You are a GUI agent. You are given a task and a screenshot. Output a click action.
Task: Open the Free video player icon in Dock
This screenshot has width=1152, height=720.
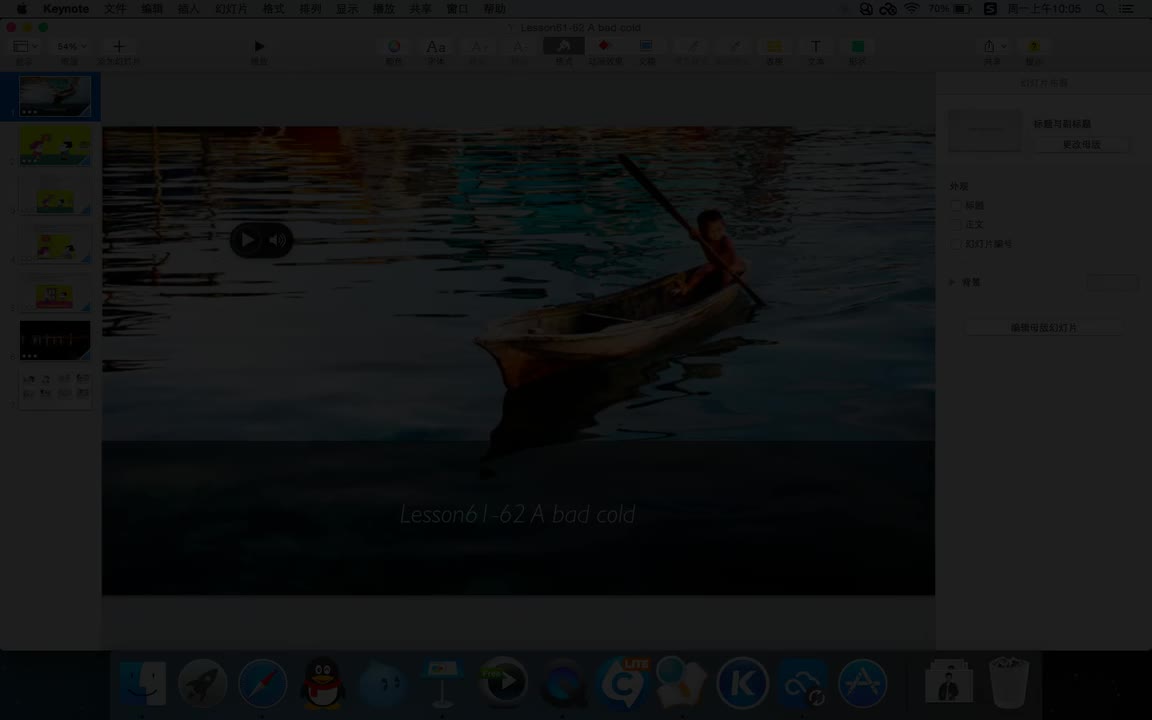pyautogui.click(x=503, y=683)
